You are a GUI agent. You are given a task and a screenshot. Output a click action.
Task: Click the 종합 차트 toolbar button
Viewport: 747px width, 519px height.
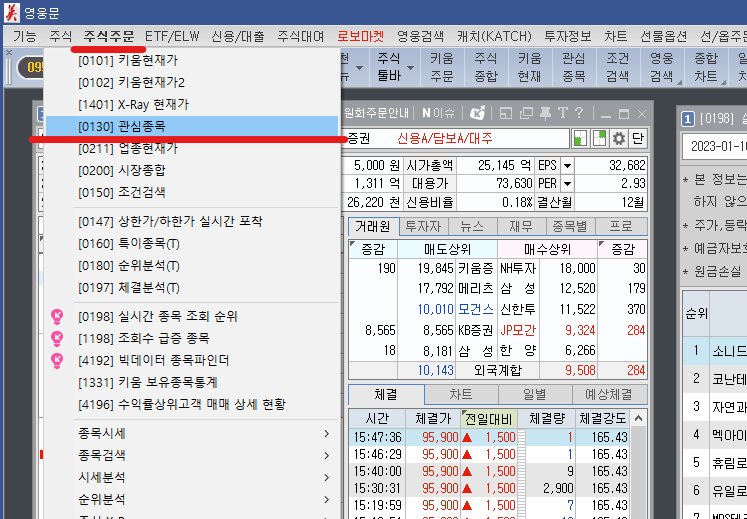click(x=706, y=68)
